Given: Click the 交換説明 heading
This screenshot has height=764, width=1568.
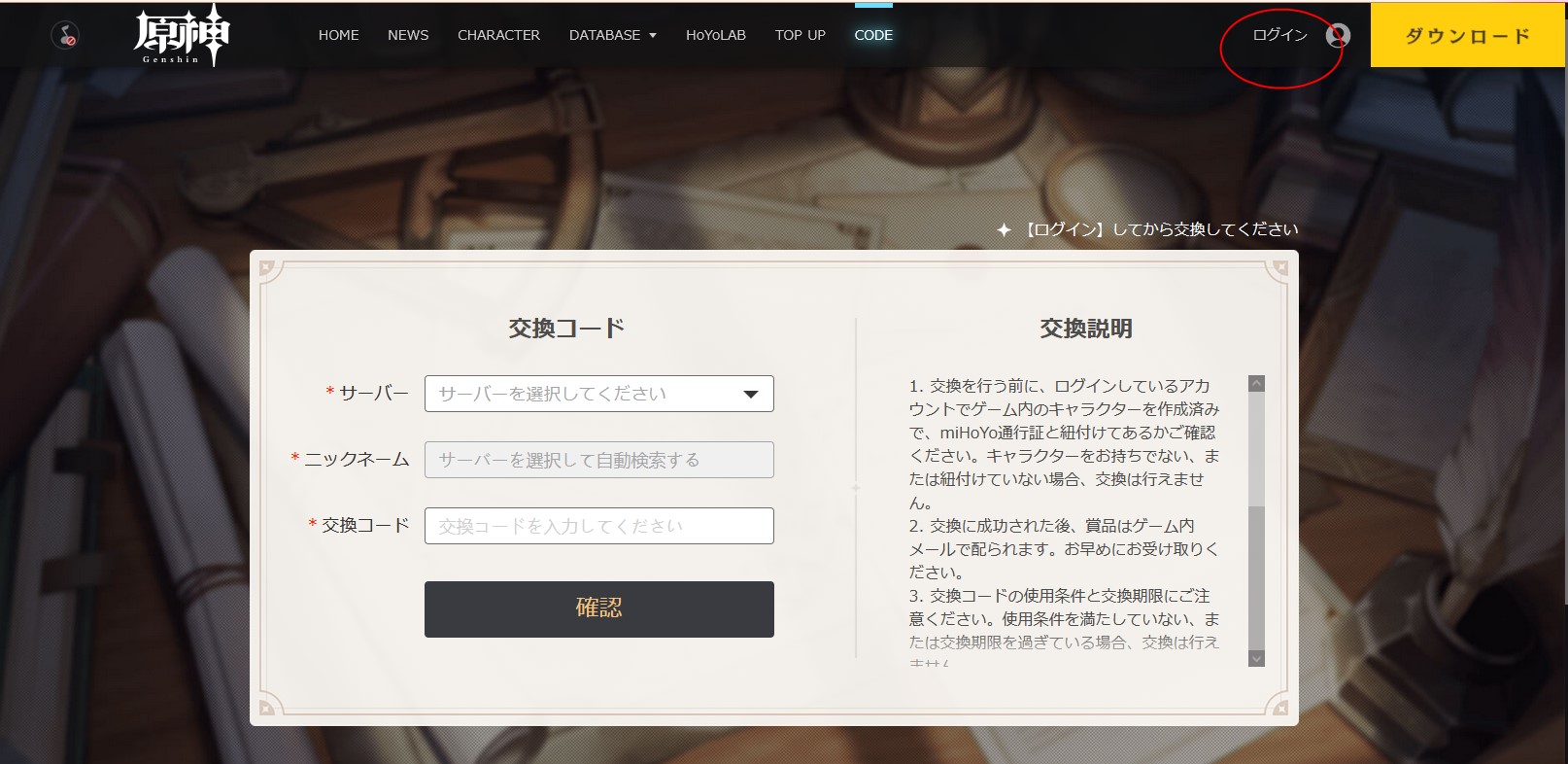Looking at the screenshot, I should [x=1086, y=329].
